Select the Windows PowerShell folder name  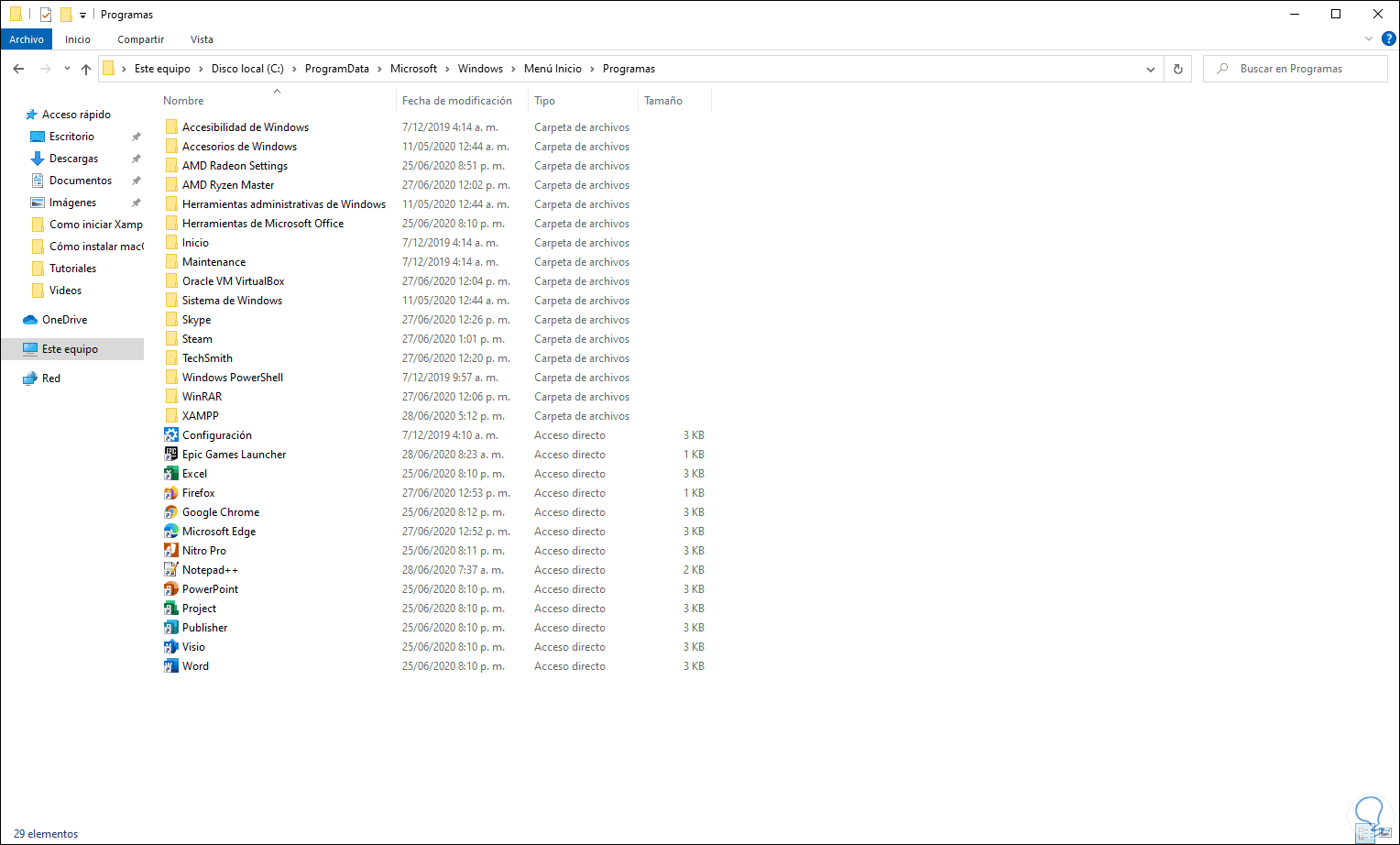pyautogui.click(x=233, y=378)
